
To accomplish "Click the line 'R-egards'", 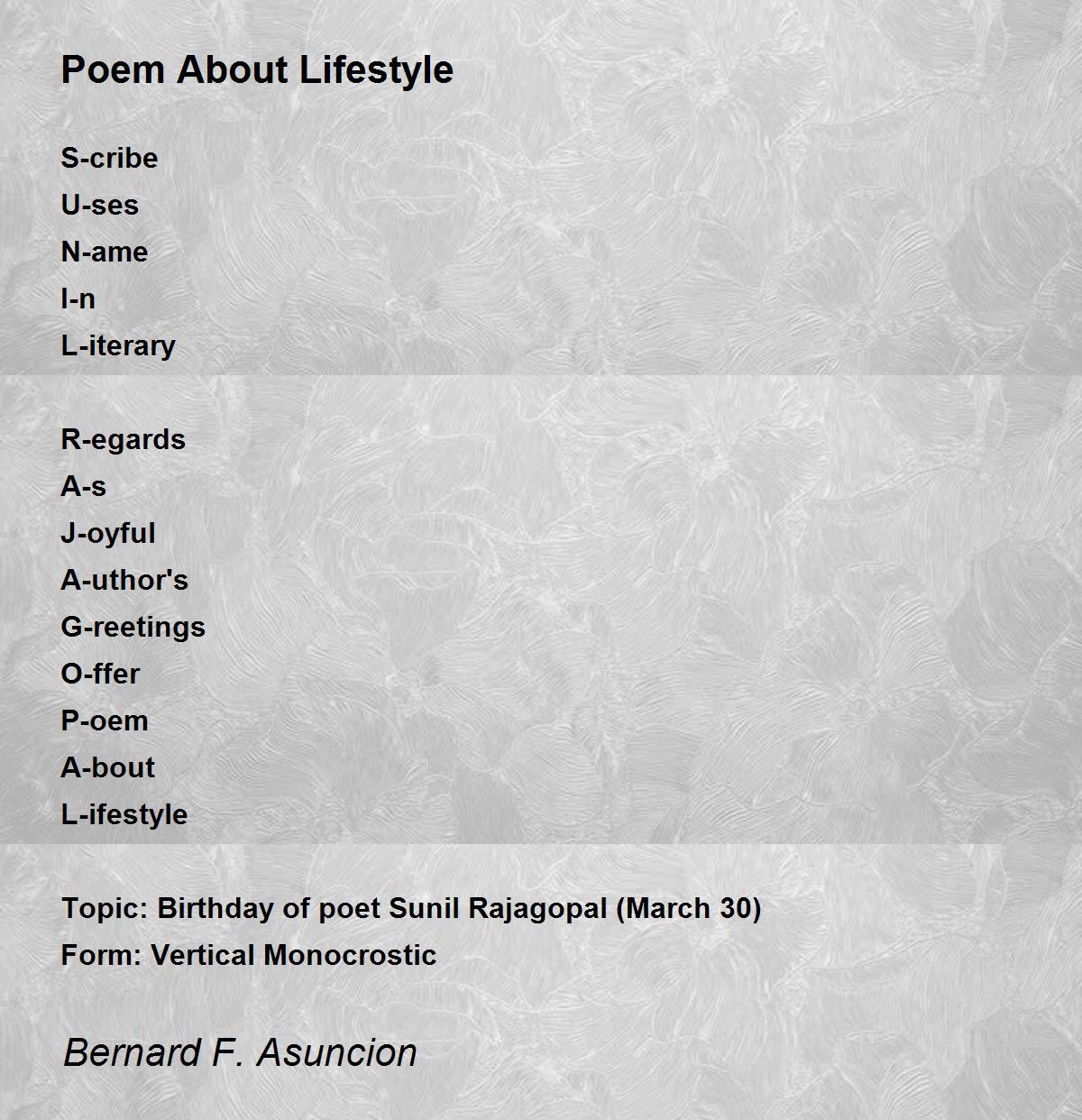I will 123,439.
